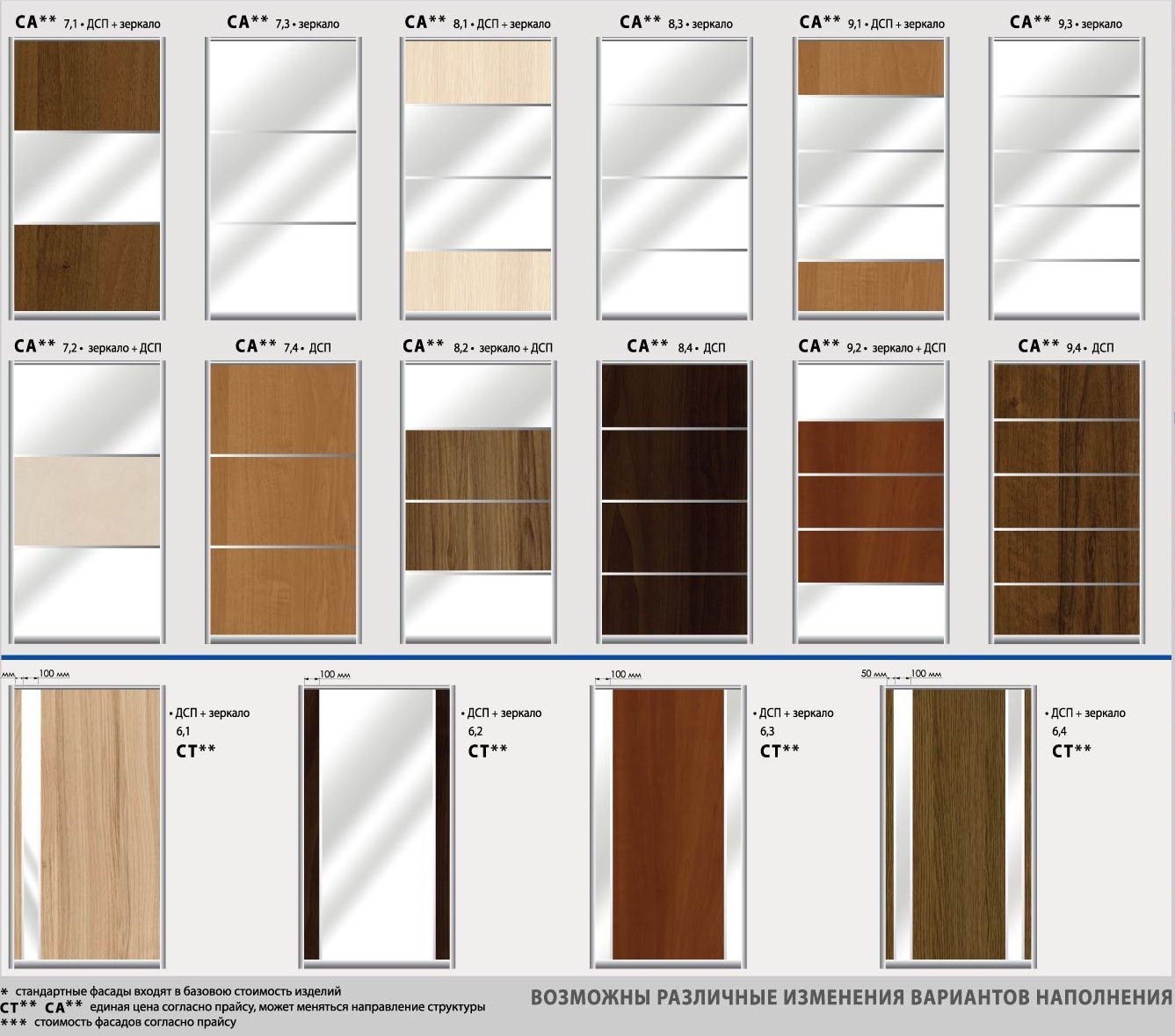Image resolution: width=1175 pixels, height=1036 pixels.
Task: Click the CA 8,2 зеркало + ДСП door
Action: (478, 502)
